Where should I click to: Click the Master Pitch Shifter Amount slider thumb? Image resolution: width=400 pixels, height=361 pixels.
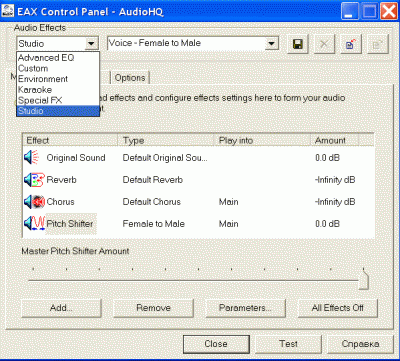coord(363,280)
